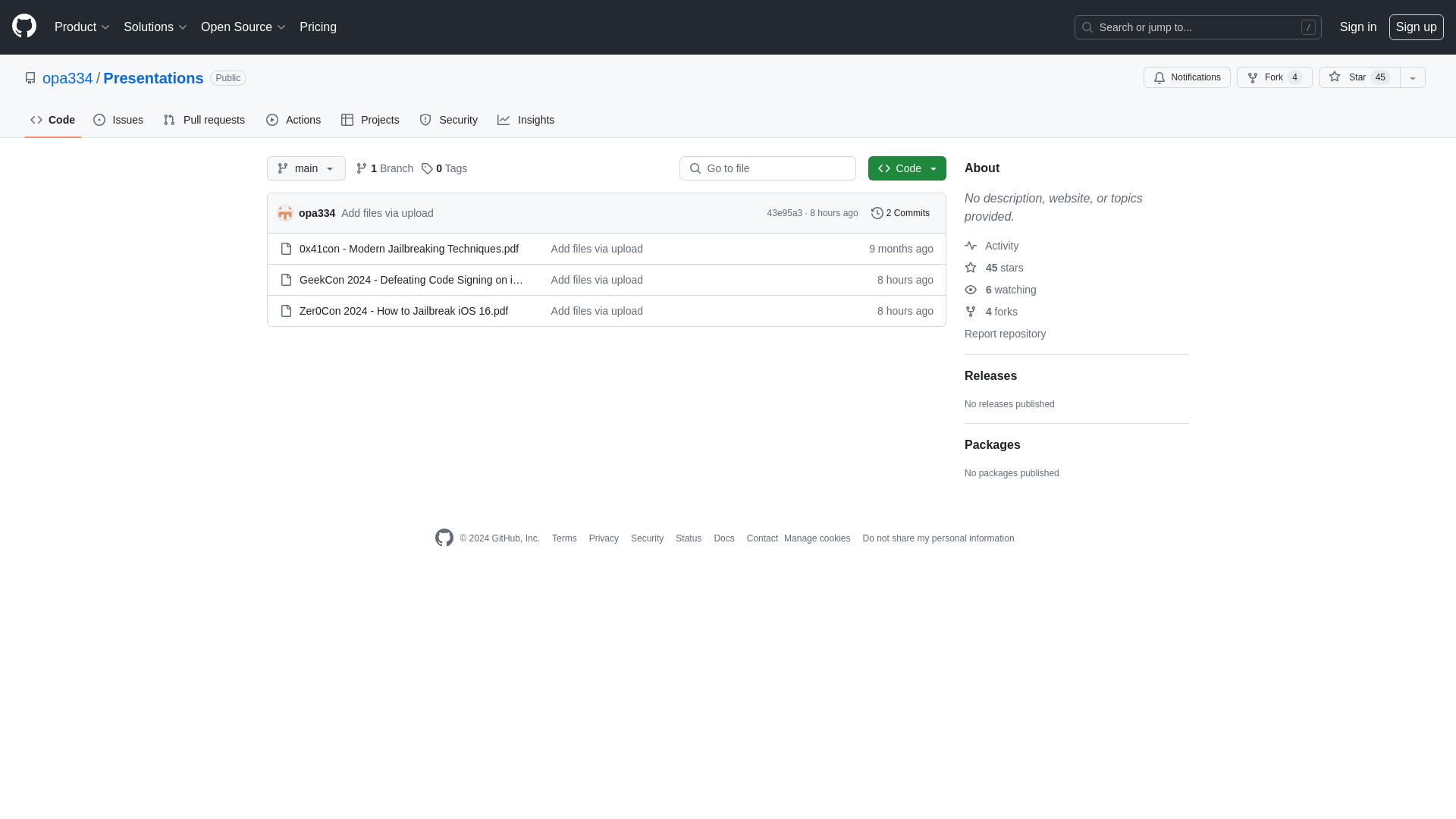Screen dimensions: 1456x819
Task: Click the branch icon next to 1 Branch
Action: [x=362, y=168]
